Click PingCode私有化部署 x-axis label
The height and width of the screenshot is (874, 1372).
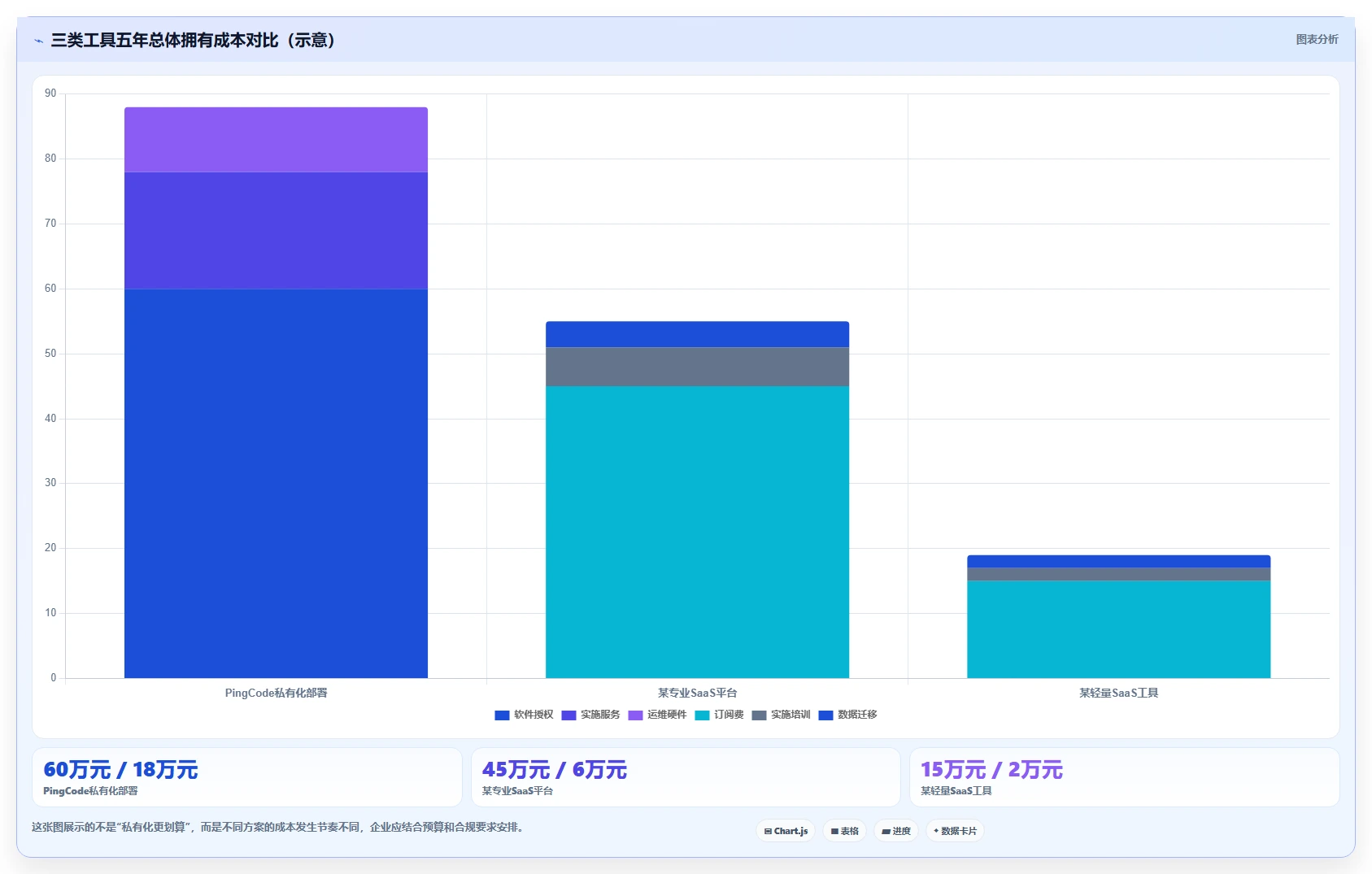click(276, 693)
